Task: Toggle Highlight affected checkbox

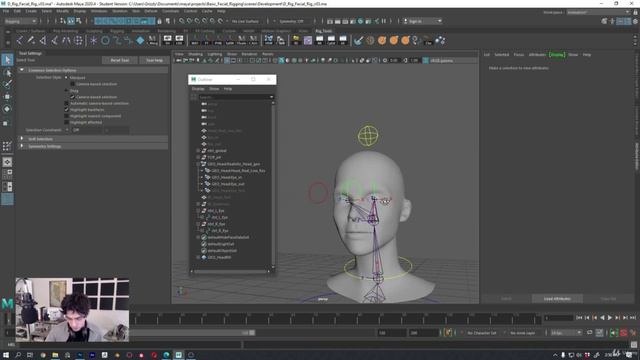Action: tap(66, 122)
